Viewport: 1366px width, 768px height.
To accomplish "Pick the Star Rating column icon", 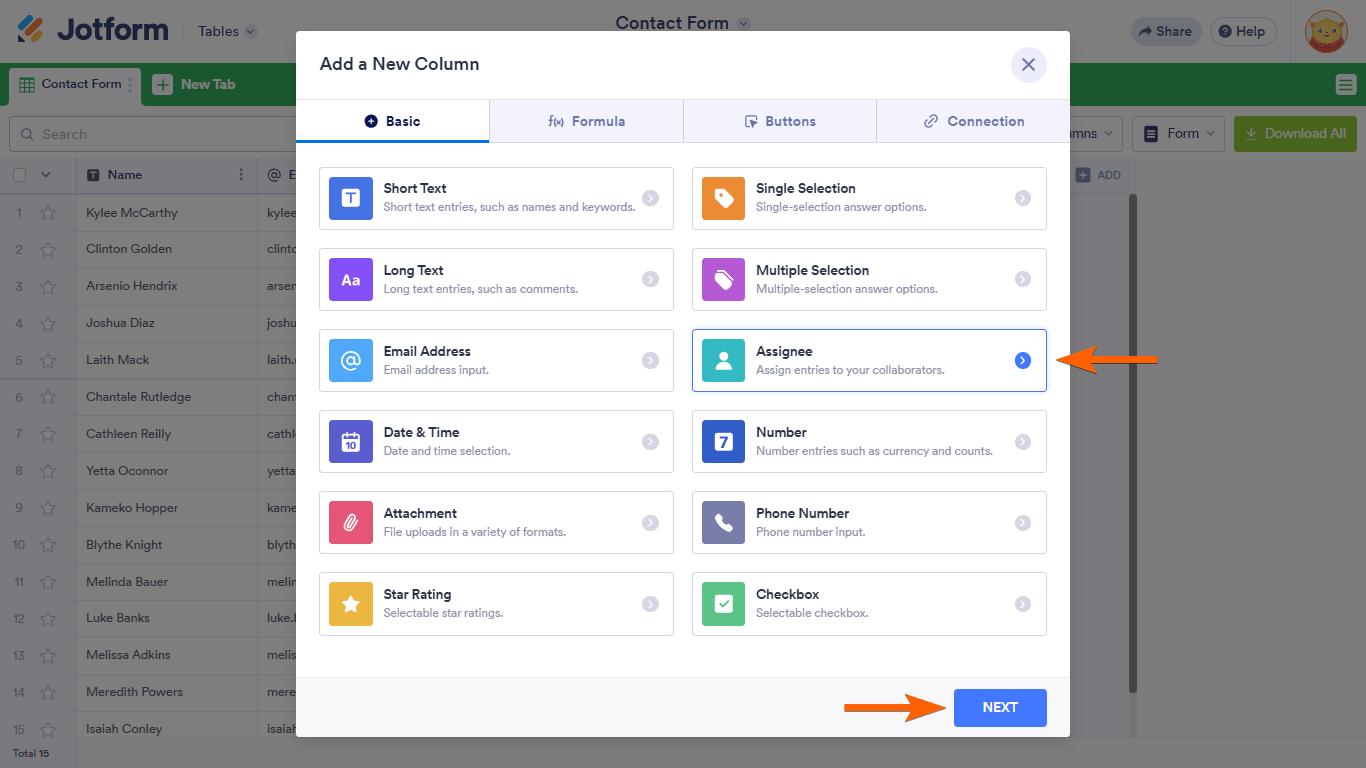I will pyautogui.click(x=351, y=604).
